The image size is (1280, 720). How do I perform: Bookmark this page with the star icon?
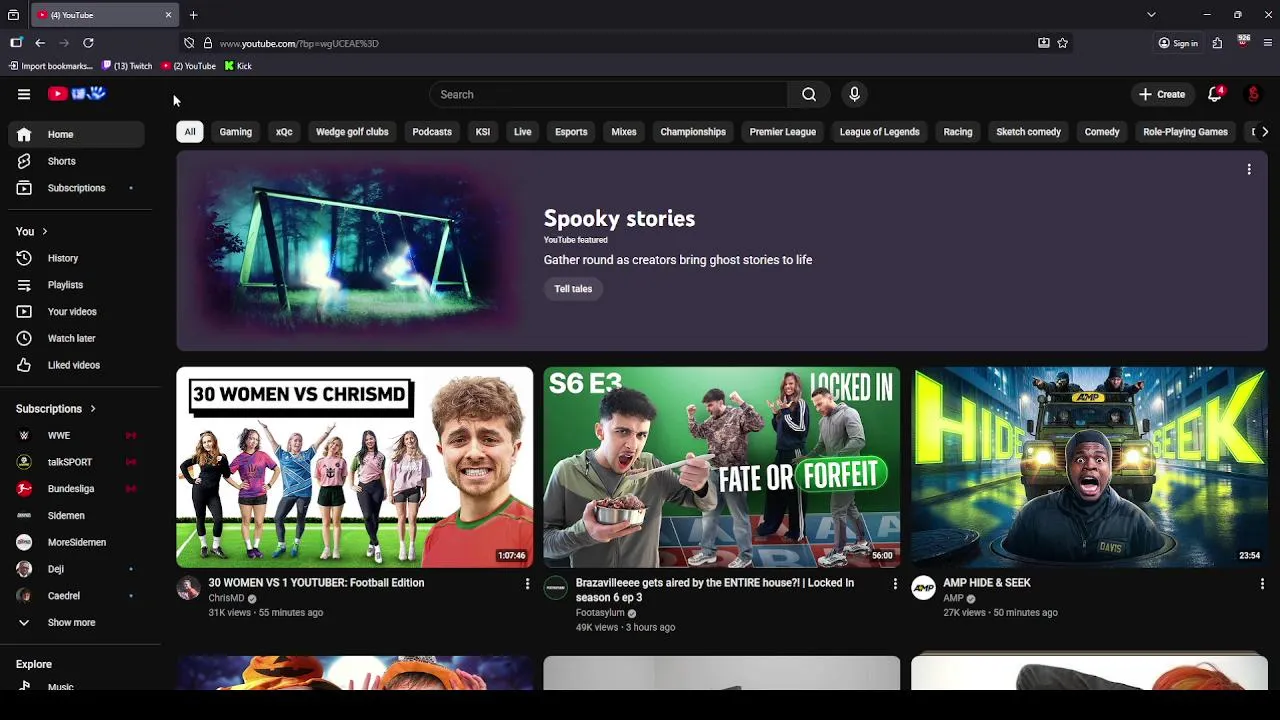[x=1062, y=43]
